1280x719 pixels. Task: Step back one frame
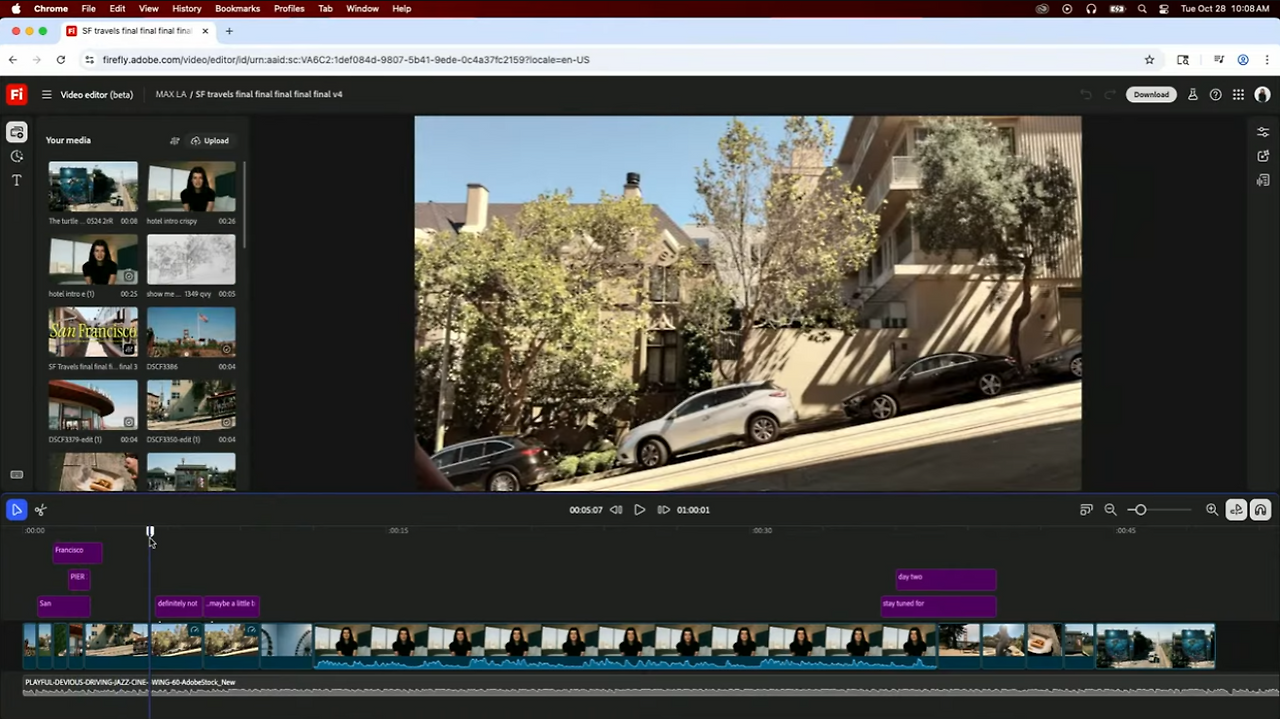616,510
